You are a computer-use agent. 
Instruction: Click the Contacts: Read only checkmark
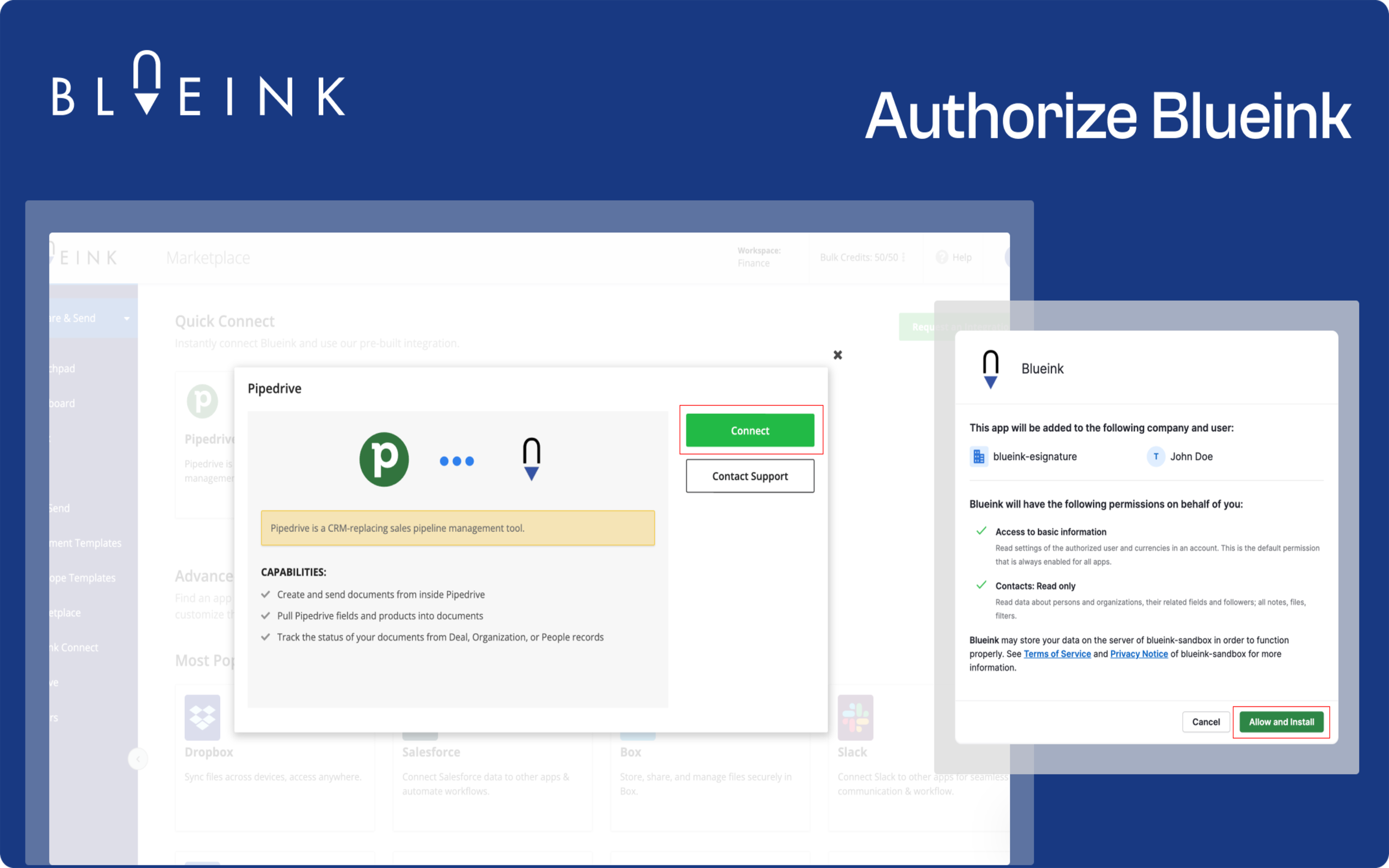(981, 584)
